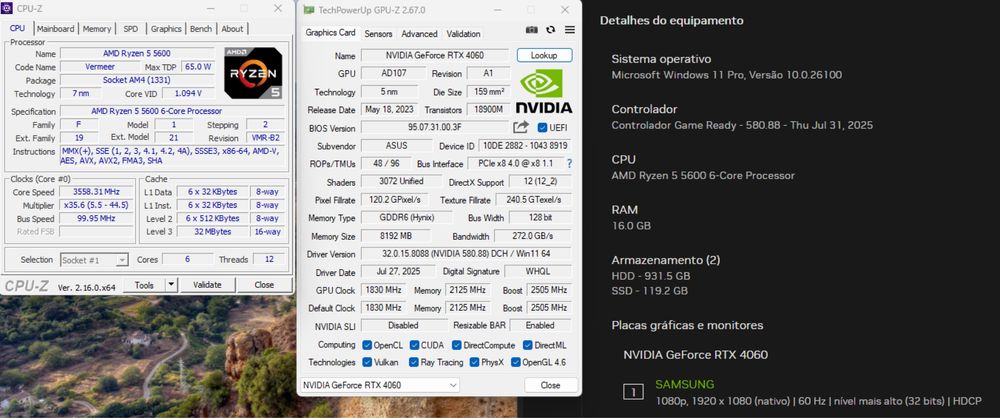Click the Controlador Game Ready driver text

(x=742, y=125)
